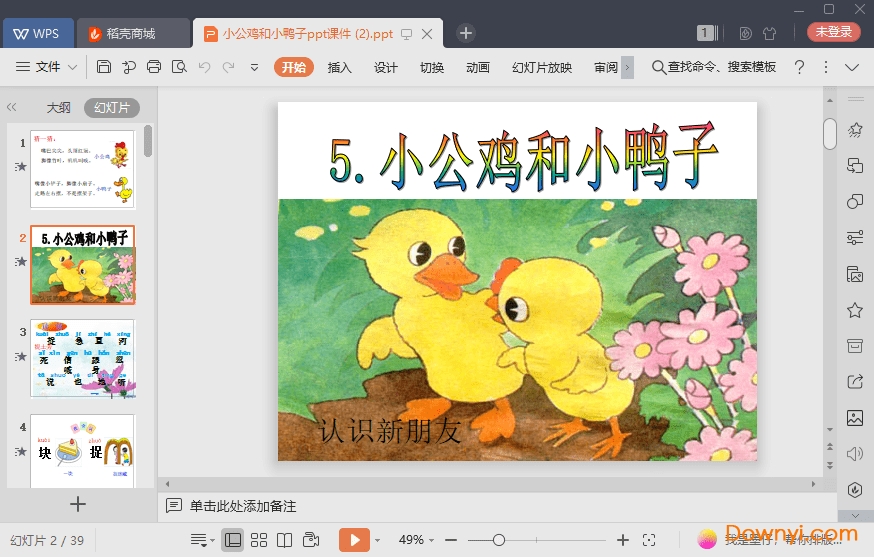Viewport: 874px width, 557px height.
Task: Select the 切换 ribbon tab
Action: 432,67
